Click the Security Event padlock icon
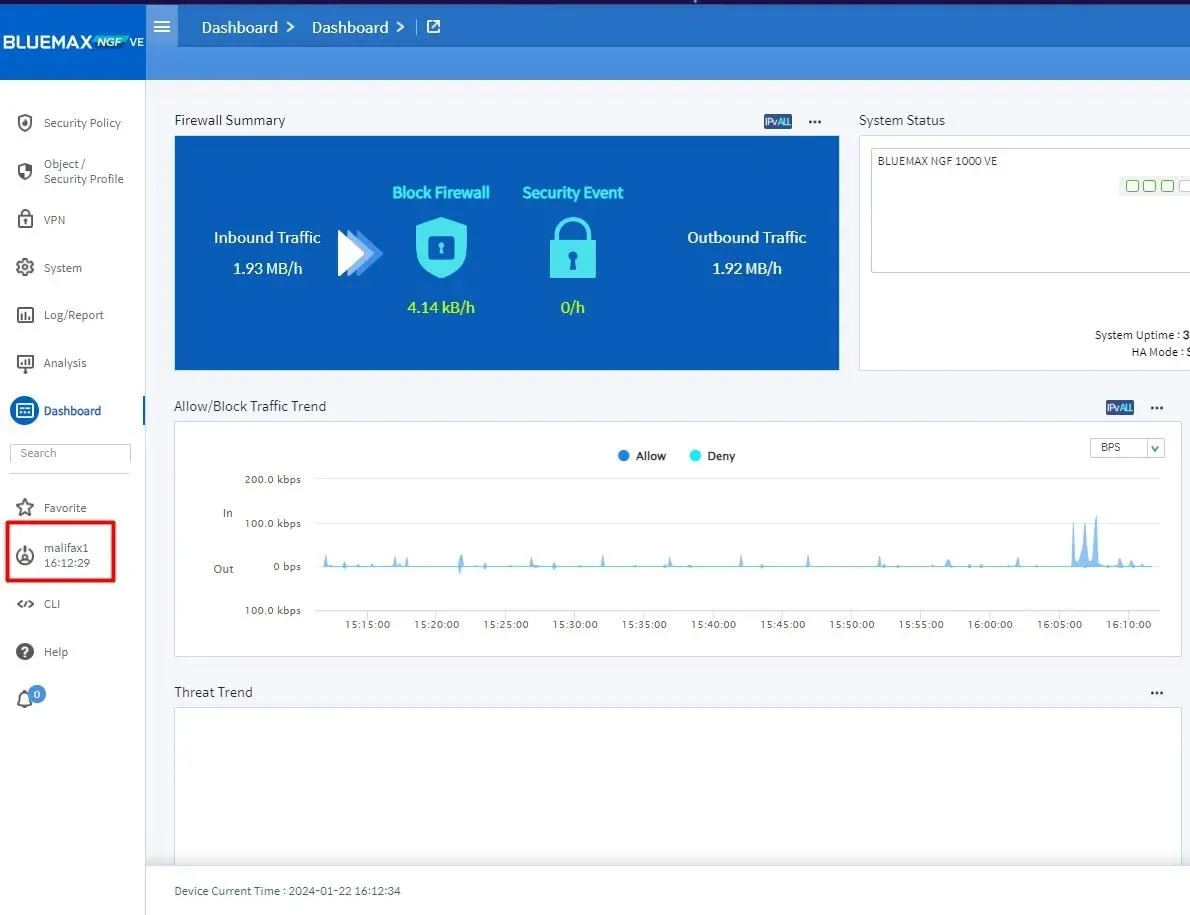 (573, 247)
